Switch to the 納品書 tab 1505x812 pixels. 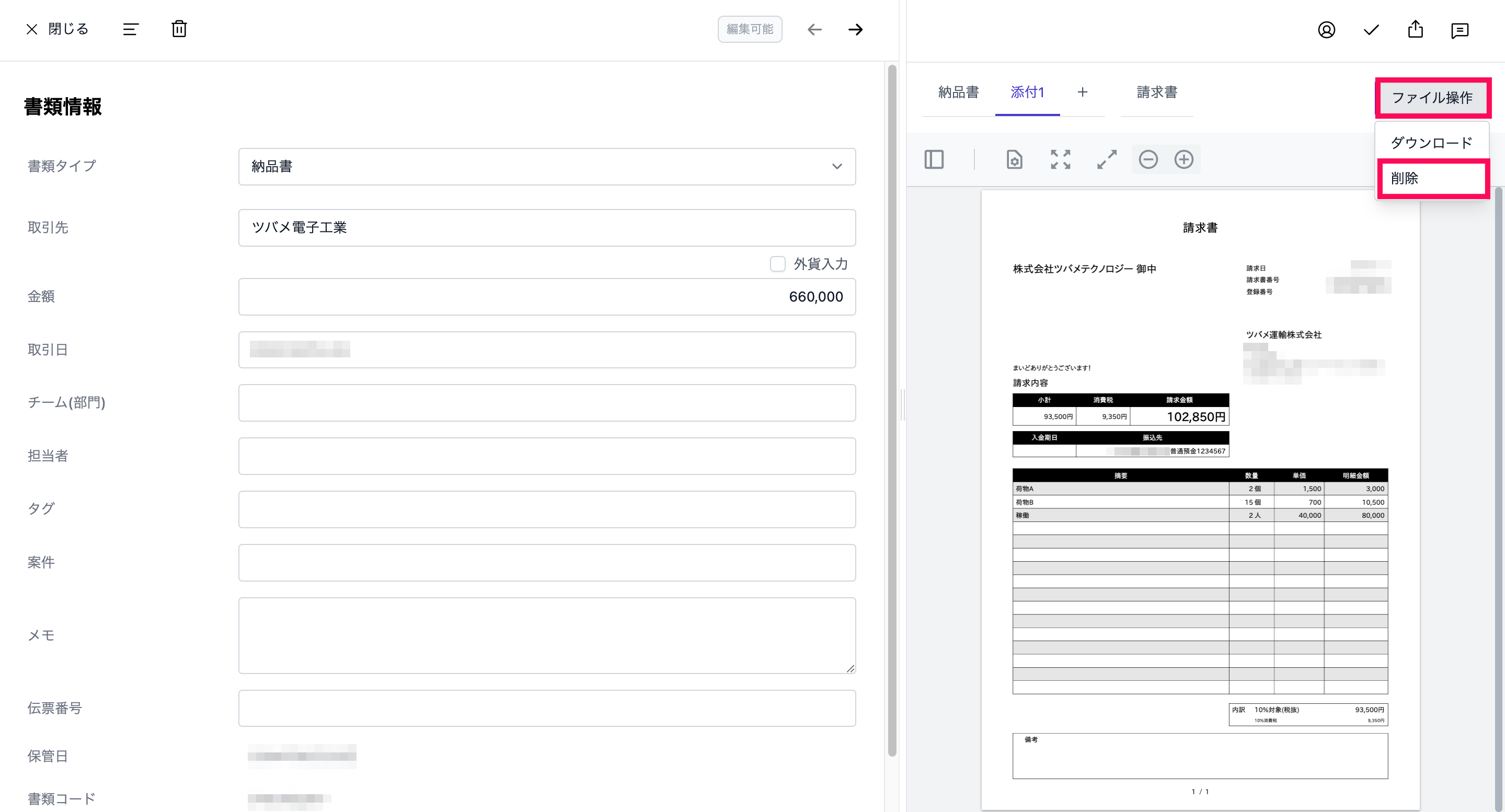(958, 92)
